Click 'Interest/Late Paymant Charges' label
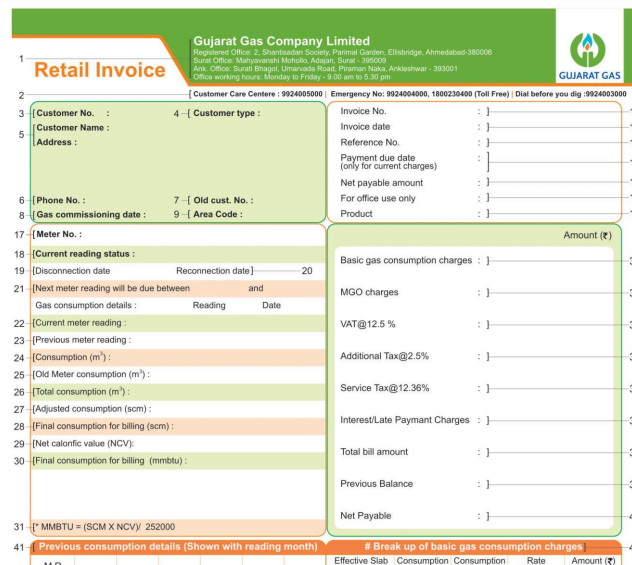 tap(405, 420)
